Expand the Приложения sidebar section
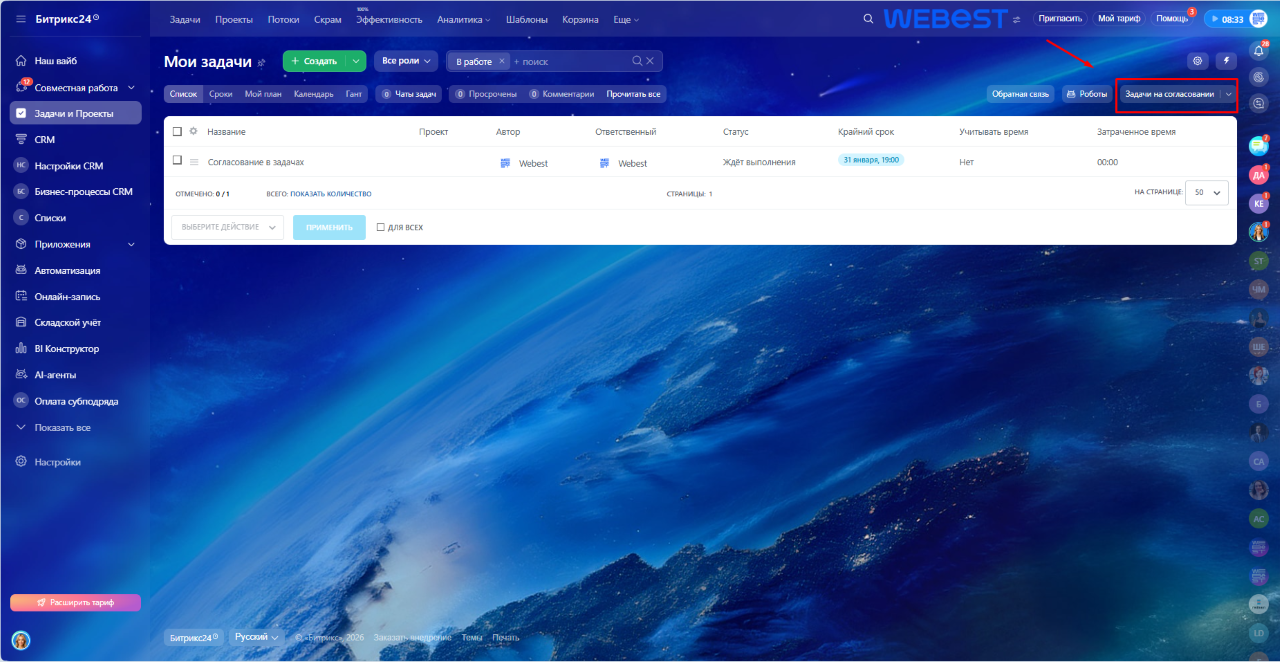Image resolution: width=1280 pixels, height=662 pixels. click(x=131, y=244)
